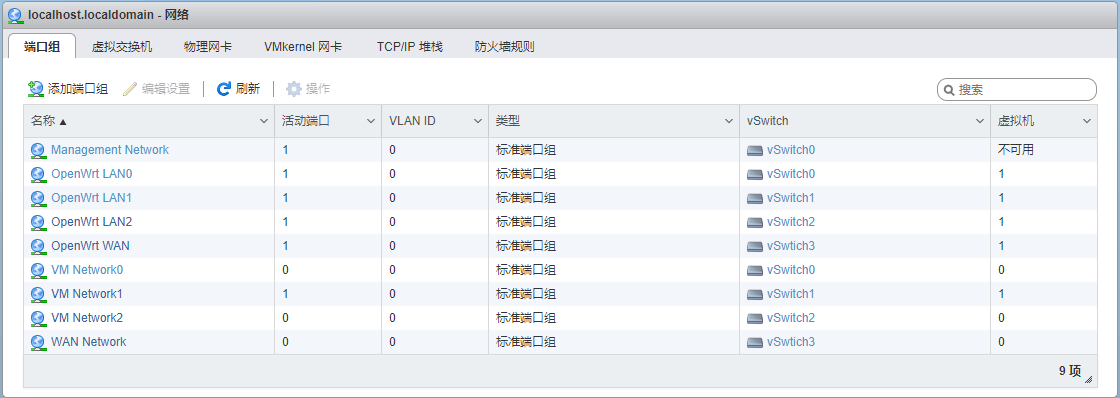The height and width of the screenshot is (398, 1120).
Task: Switch to the virtual switches tab
Action: [x=122, y=47]
